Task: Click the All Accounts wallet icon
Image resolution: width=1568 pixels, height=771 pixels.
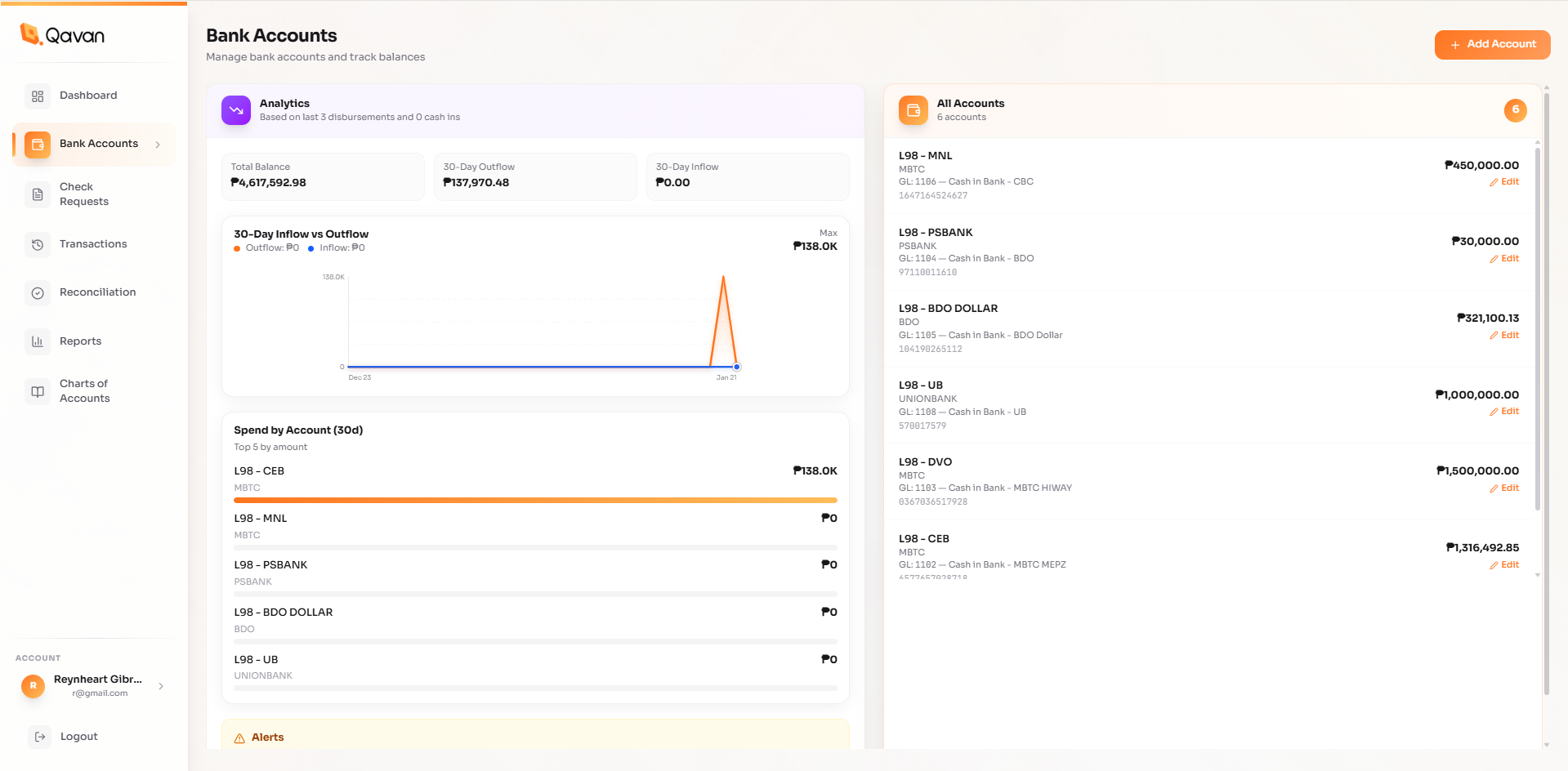Action: (914, 110)
